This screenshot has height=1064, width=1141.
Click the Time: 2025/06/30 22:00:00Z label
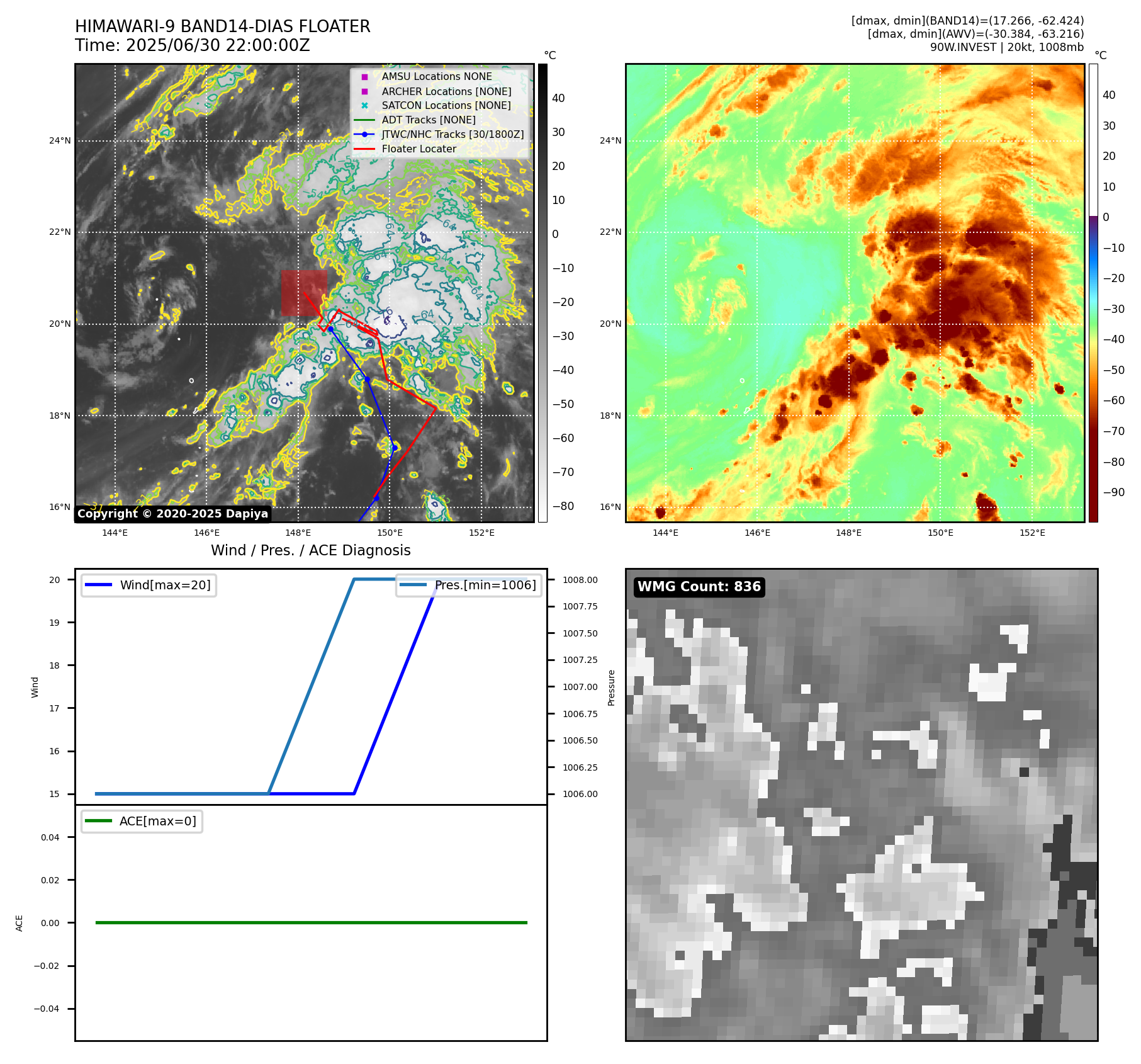tap(193, 45)
